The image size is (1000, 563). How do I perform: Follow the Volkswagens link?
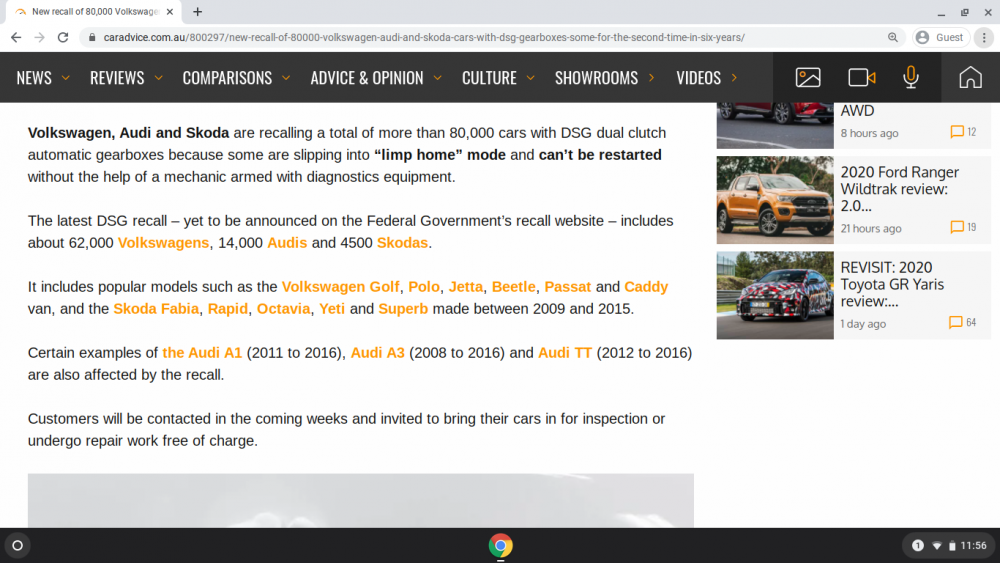pos(163,243)
